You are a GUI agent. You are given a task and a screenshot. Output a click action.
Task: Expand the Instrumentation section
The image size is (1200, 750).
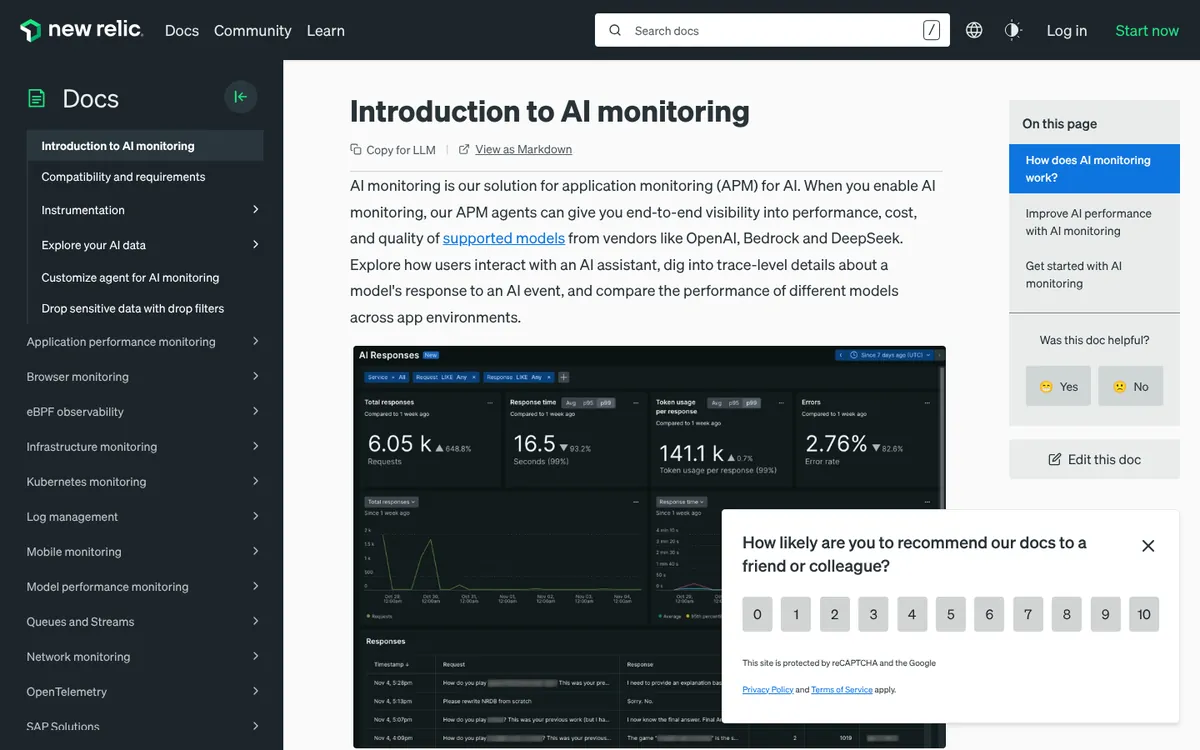(256, 210)
